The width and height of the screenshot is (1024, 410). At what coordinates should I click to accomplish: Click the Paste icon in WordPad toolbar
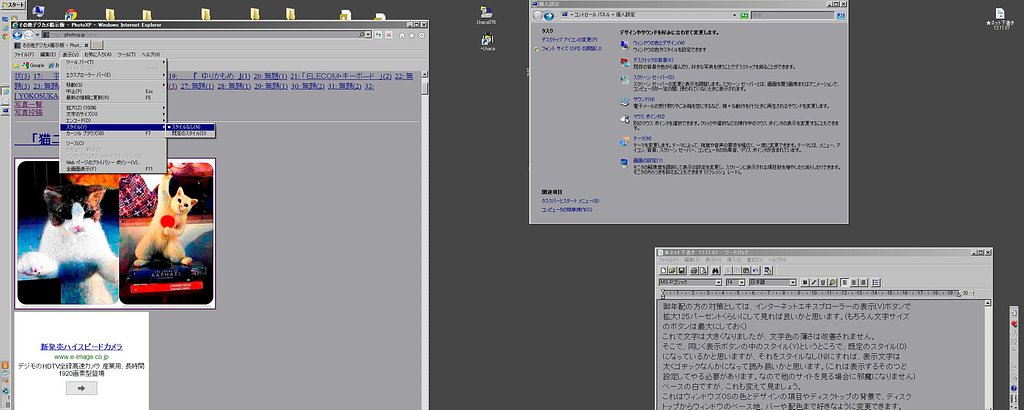tap(746, 270)
